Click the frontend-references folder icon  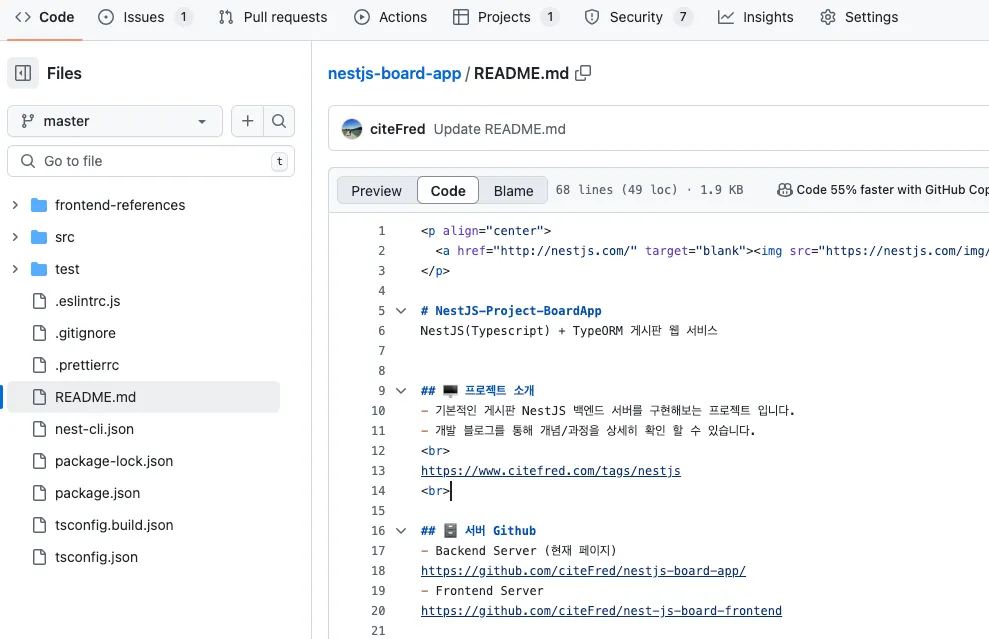point(39,205)
